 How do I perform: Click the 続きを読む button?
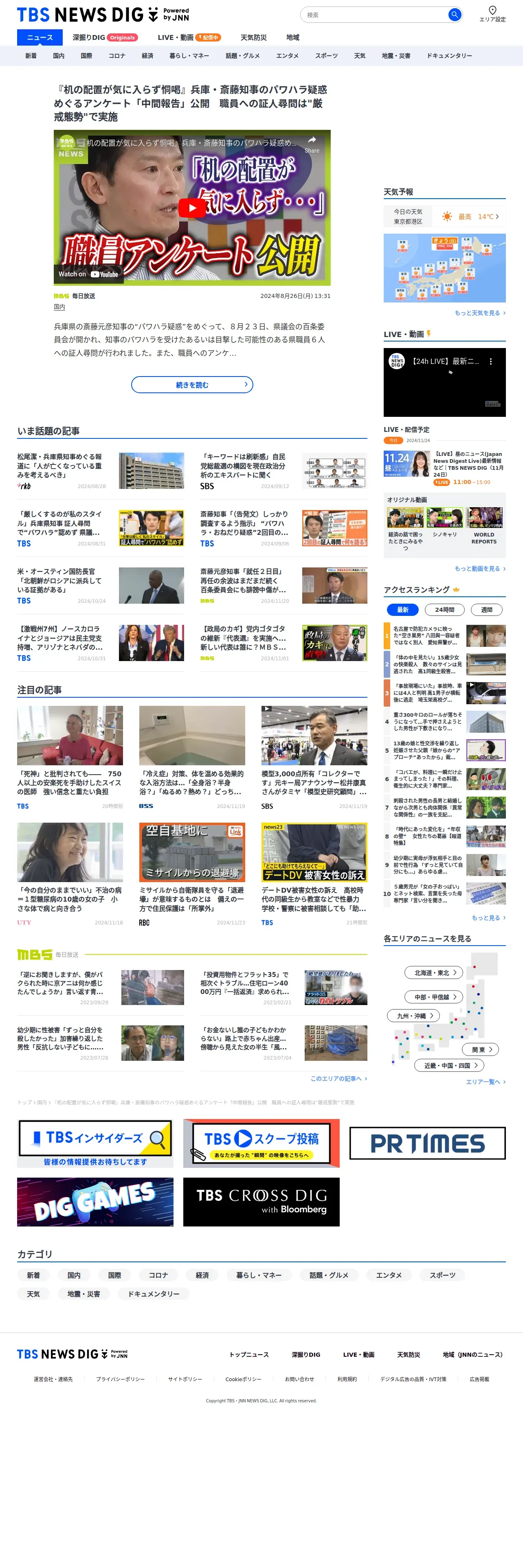[192, 385]
